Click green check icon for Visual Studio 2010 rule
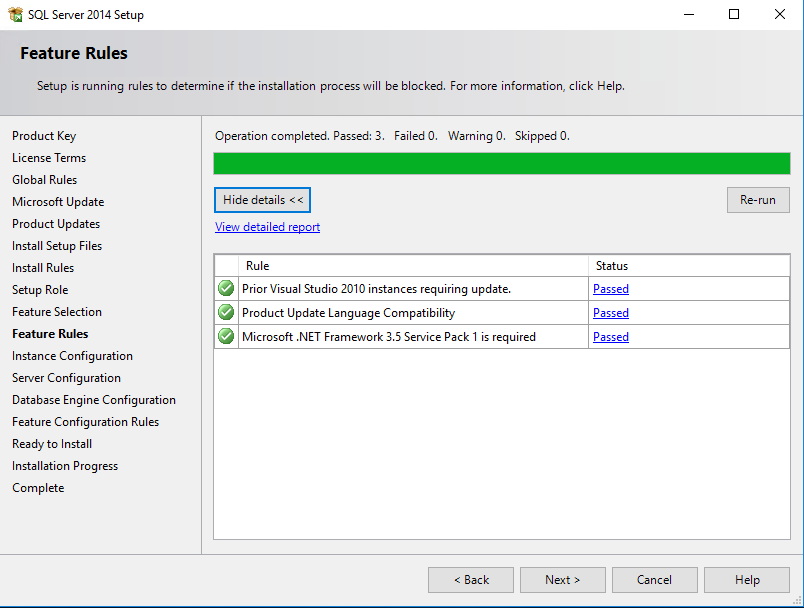Image resolution: width=804 pixels, height=608 pixels. click(226, 288)
